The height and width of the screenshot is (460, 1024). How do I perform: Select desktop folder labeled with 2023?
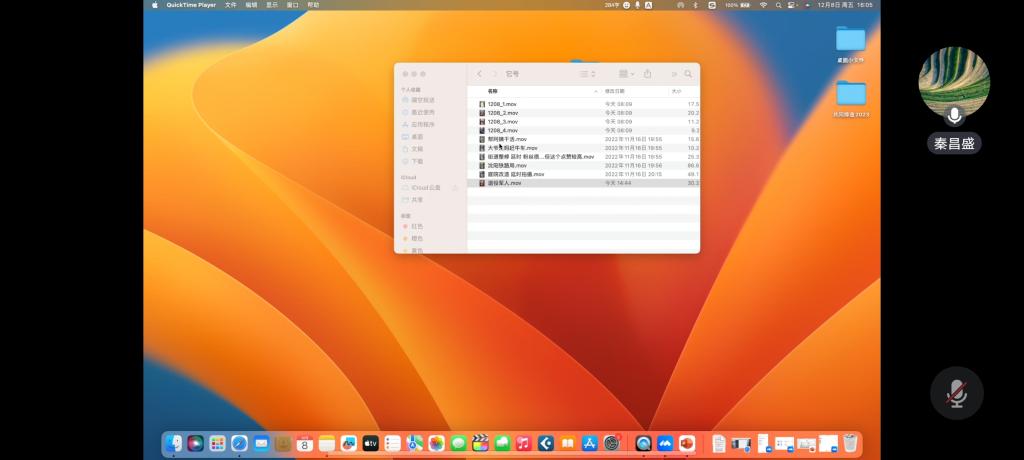point(851,93)
